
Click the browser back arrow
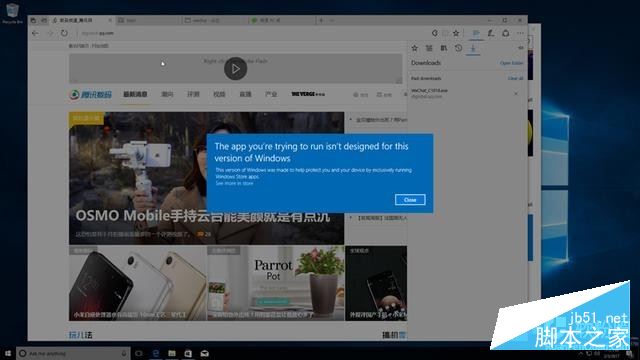(x=36, y=33)
